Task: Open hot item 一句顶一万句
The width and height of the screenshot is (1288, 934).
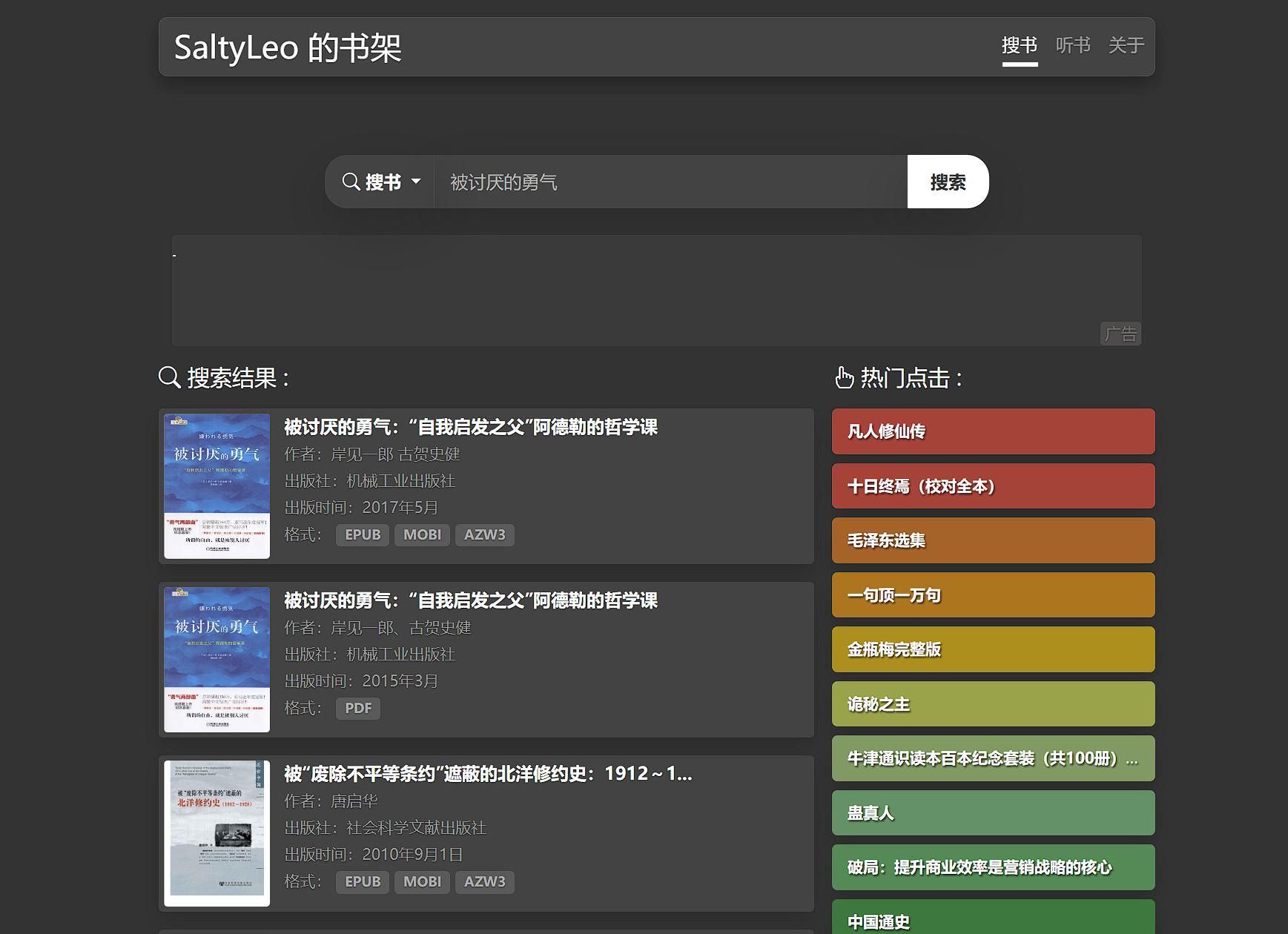Action: (993, 595)
